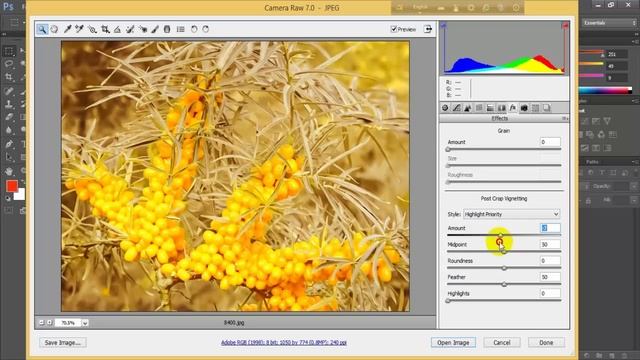This screenshot has width=640, height=360.
Task: Click the Cancel button
Action: [502, 342]
